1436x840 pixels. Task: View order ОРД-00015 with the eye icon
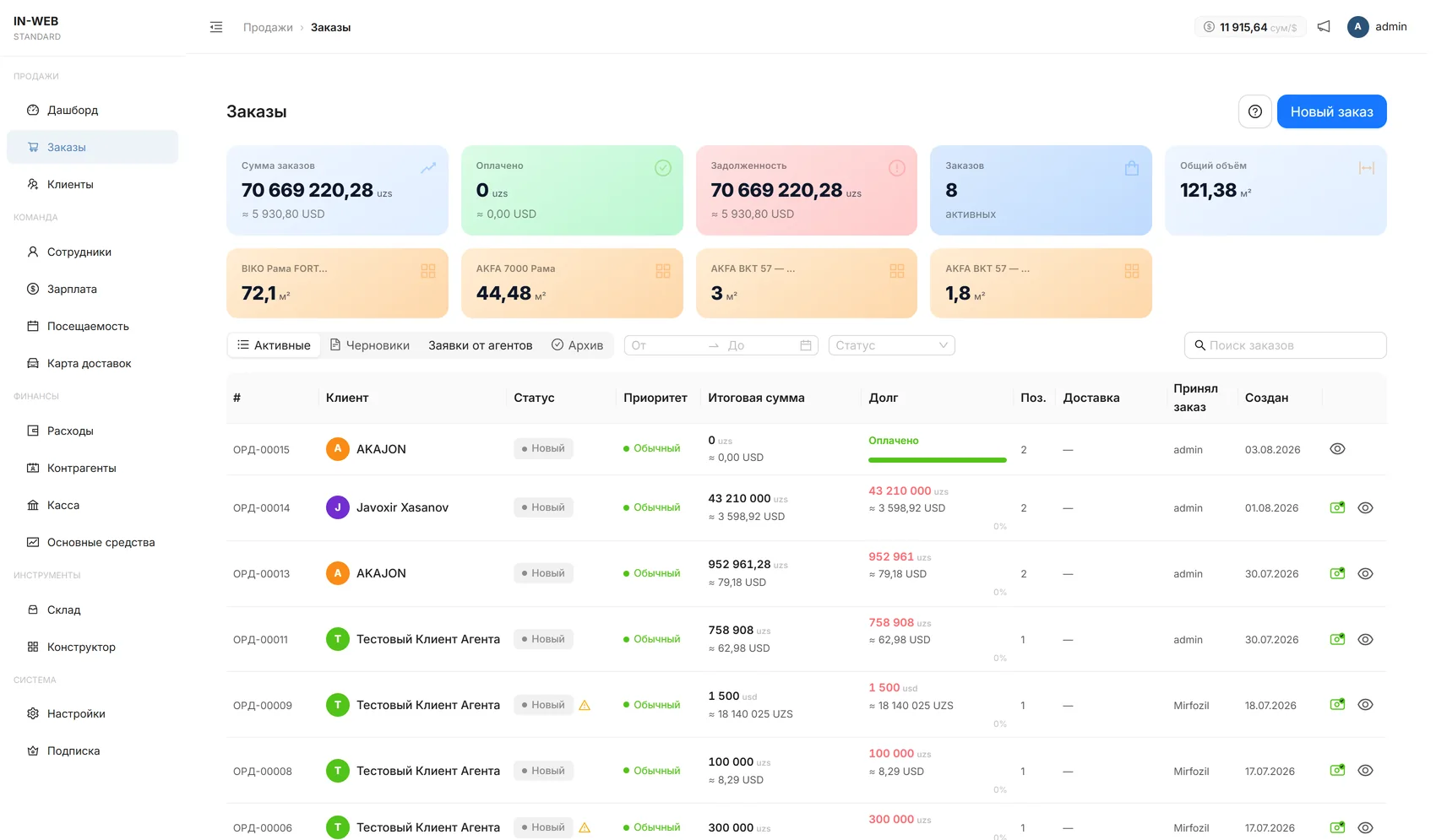1337,449
